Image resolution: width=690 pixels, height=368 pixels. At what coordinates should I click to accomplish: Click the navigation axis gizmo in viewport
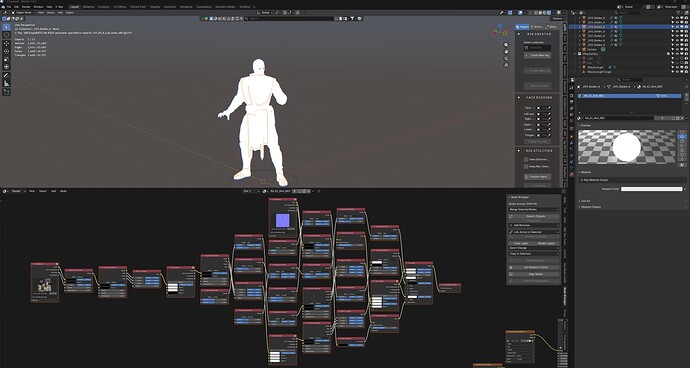(x=499, y=32)
